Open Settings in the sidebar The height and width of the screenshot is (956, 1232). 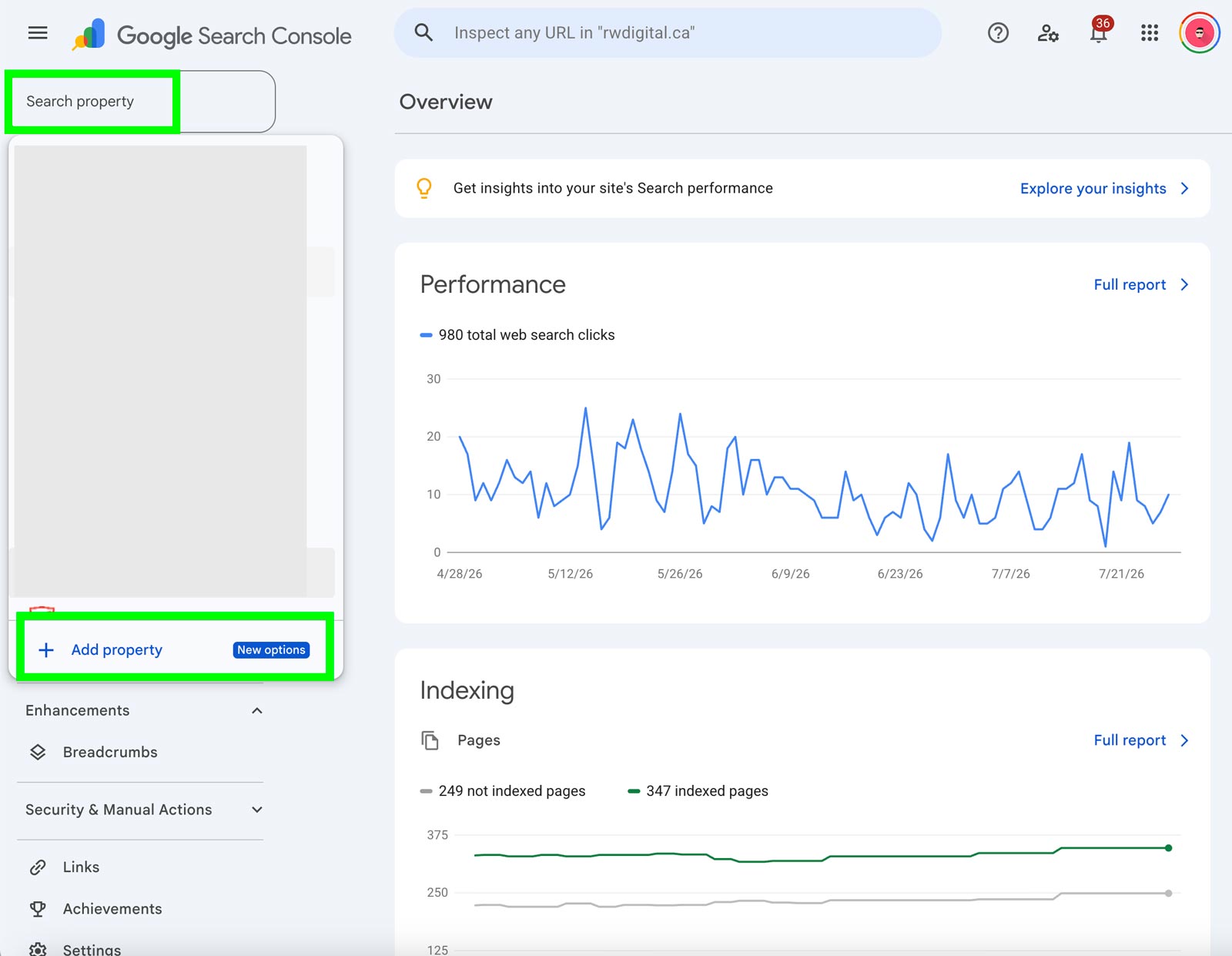(x=92, y=949)
